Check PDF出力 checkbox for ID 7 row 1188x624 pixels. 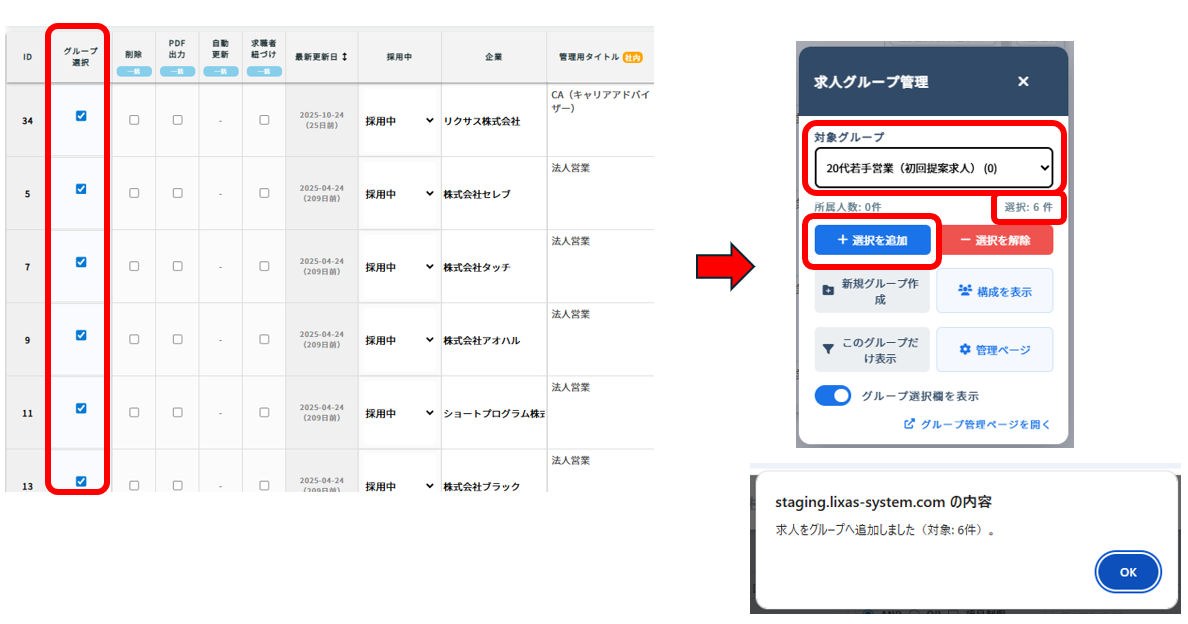click(x=177, y=266)
